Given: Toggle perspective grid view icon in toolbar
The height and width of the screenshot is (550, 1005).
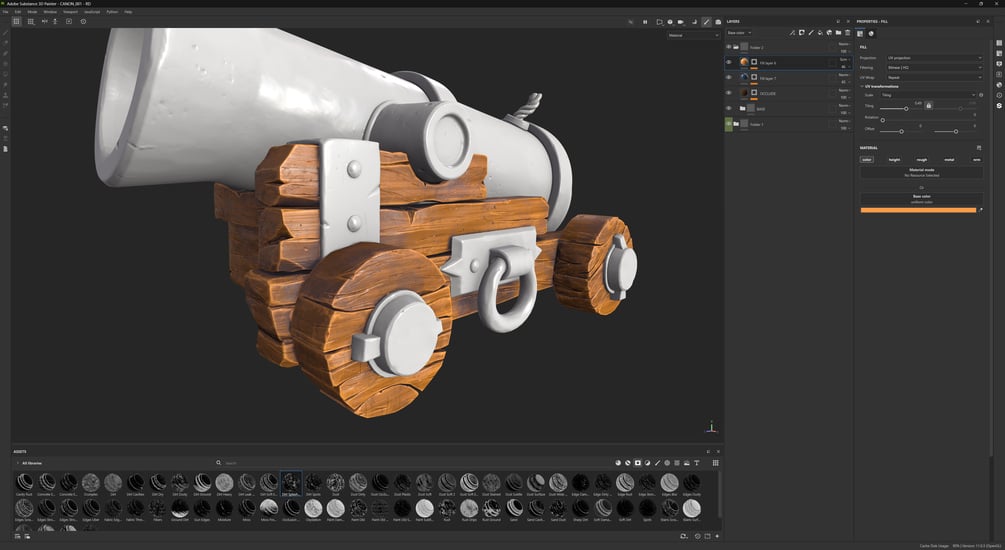Looking at the screenshot, I should click(17, 21).
